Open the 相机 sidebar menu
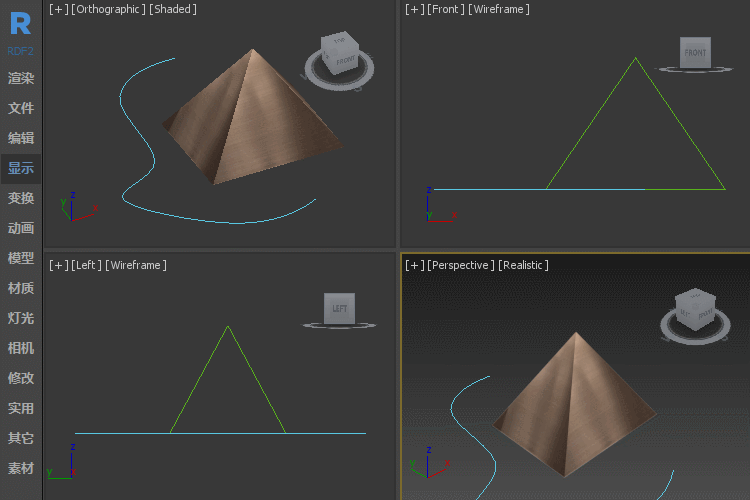Viewport: 750px width, 500px height. [21, 348]
